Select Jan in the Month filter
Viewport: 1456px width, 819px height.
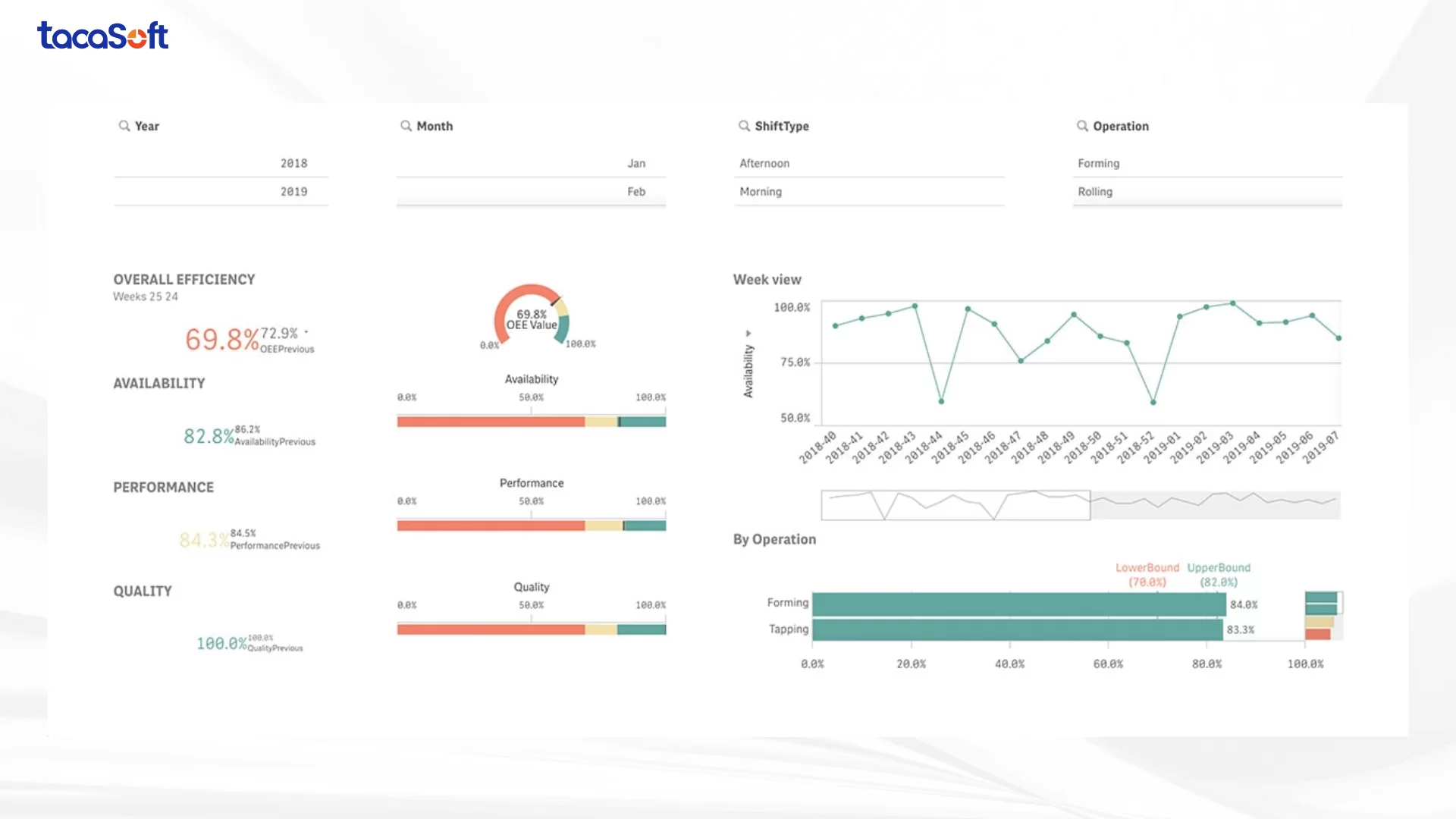point(636,163)
